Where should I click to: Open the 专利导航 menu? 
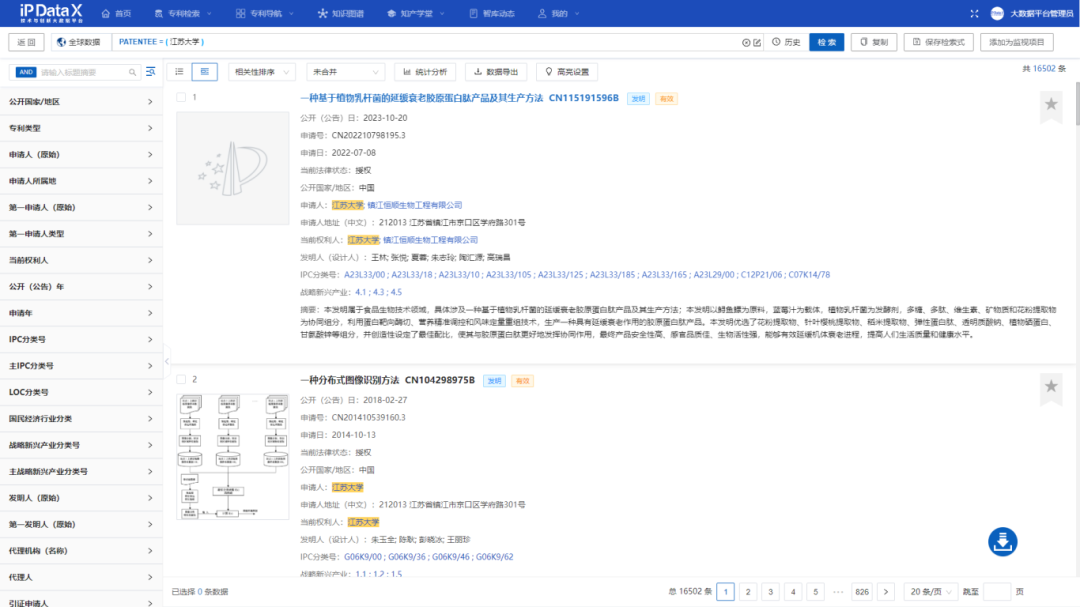(264, 13)
